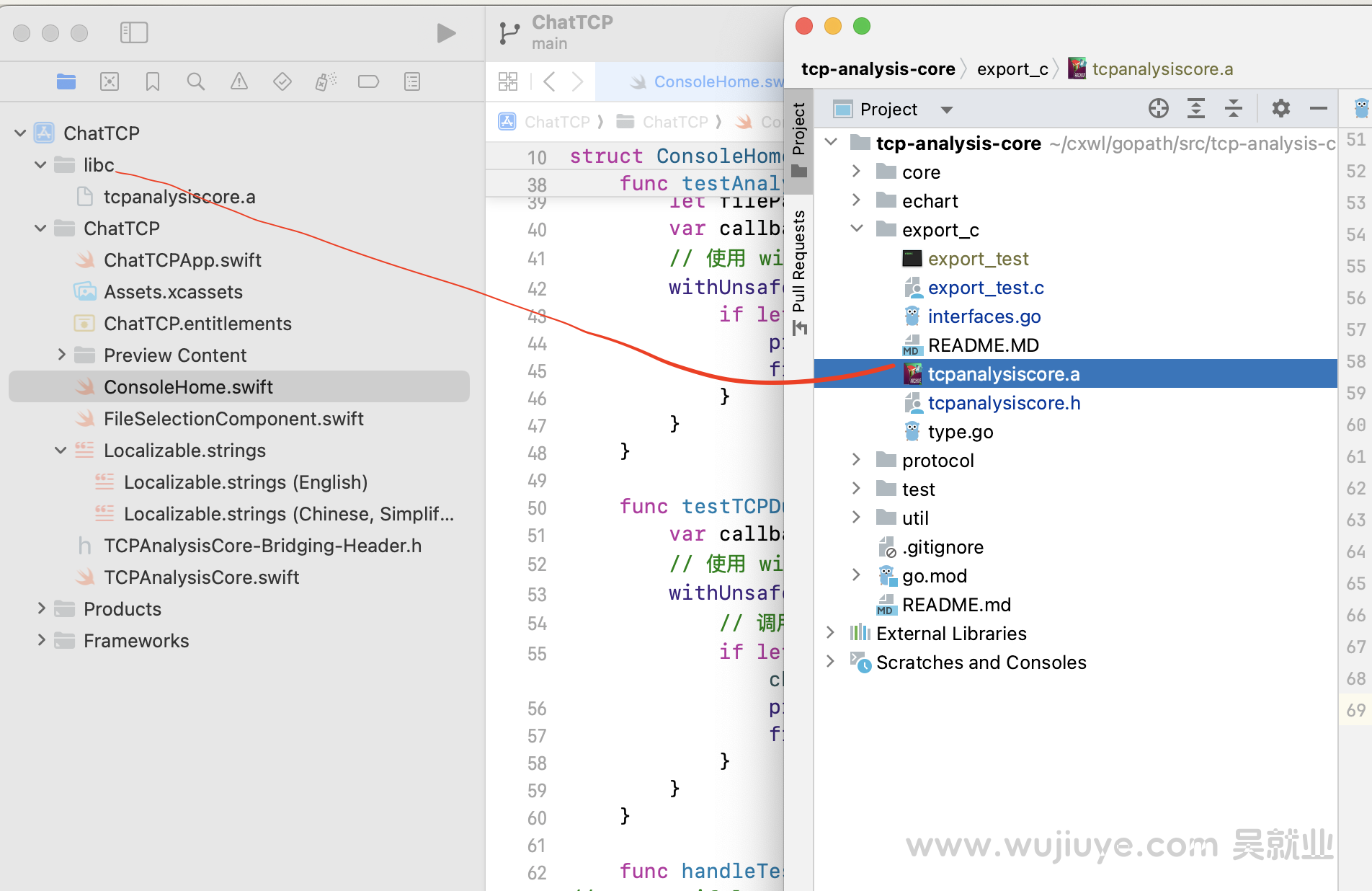Click Collapse All icon in Project panel
Image resolution: width=1372 pixels, height=891 pixels.
click(1234, 109)
